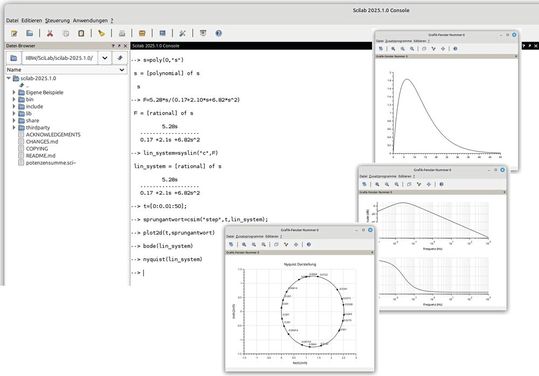Select the potenzensumme.sci~ file
This screenshot has height=376, width=539.
pos(51,163)
